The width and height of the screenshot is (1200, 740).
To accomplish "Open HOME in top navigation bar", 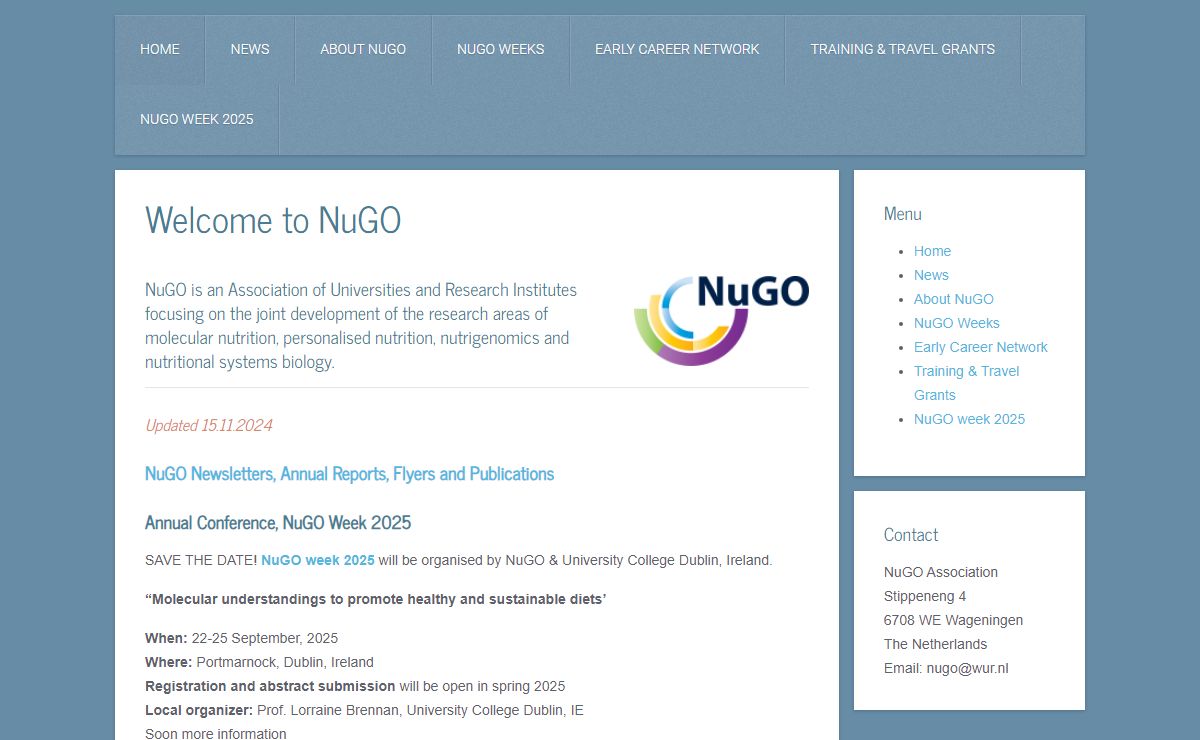I will tap(160, 49).
